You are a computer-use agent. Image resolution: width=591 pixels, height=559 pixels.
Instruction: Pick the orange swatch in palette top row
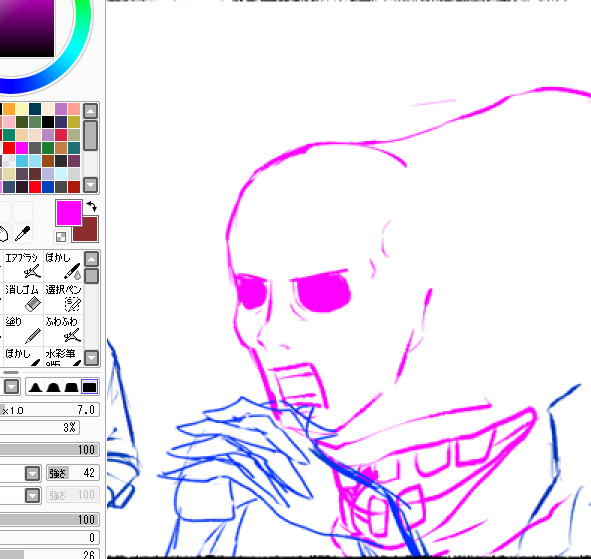[x=9, y=109]
